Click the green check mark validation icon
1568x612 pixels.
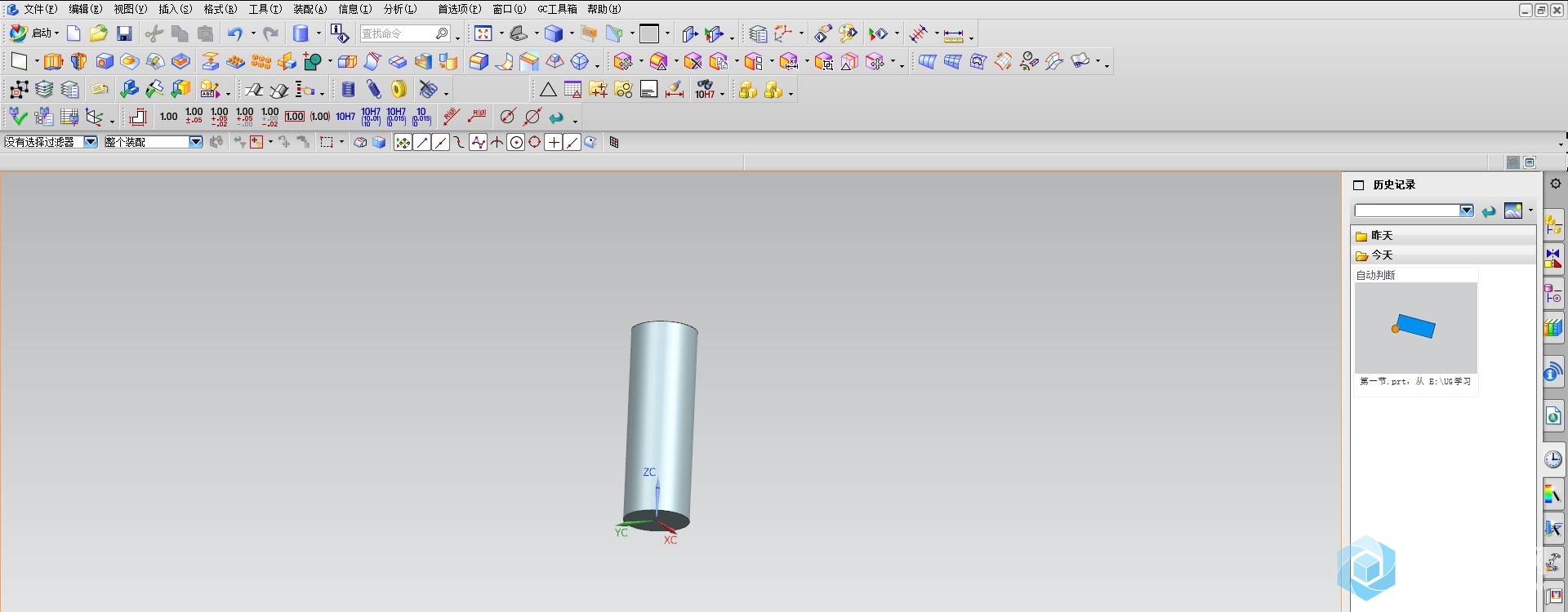tap(18, 117)
